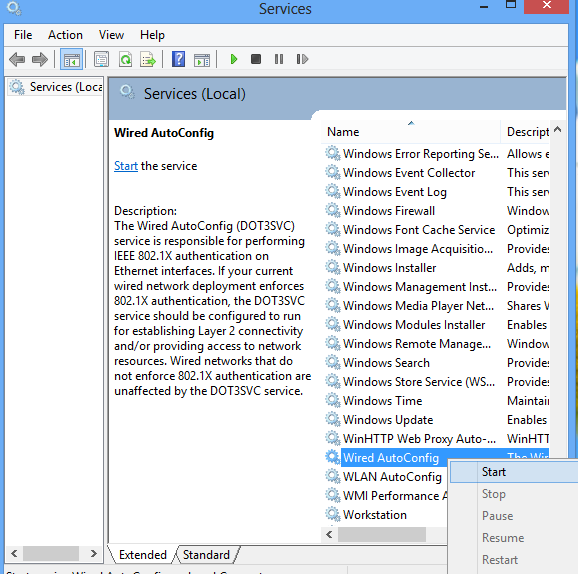Click the Refresh toolbar icon
The image size is (578, 574).
tap(125, 59)
